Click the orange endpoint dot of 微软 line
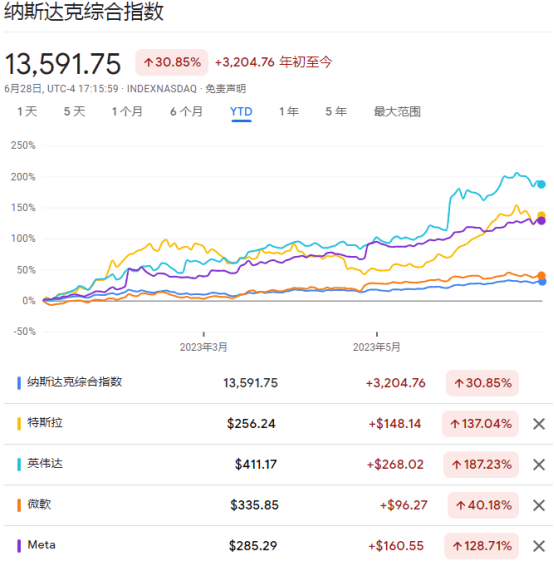554x566 pixels. click(x=541, y=275)
